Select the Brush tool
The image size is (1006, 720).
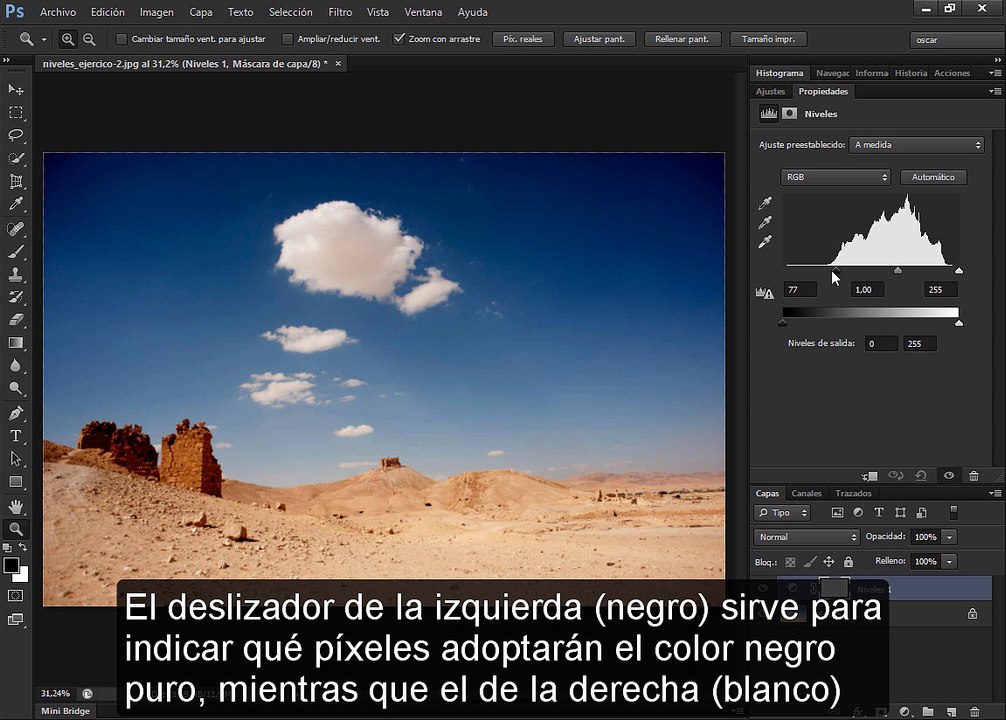[x=16, y=252]
